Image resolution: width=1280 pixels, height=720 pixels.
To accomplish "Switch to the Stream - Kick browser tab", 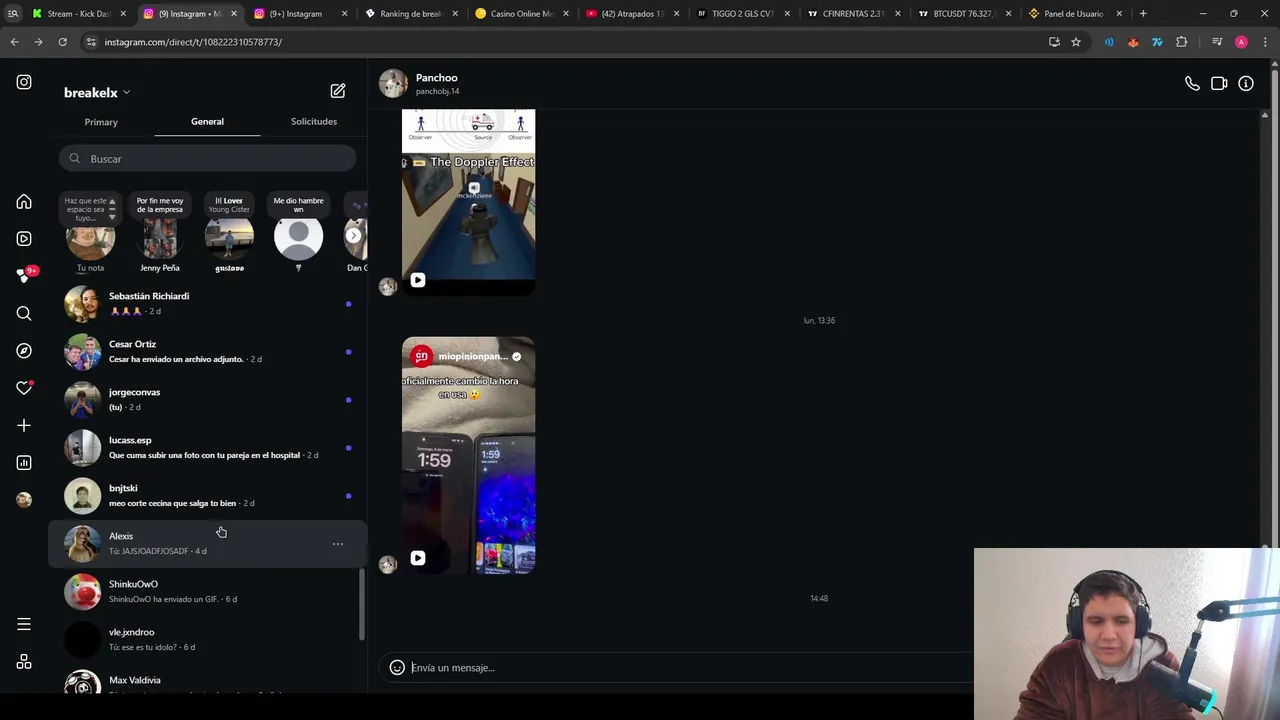I will (x=78, y=14).
